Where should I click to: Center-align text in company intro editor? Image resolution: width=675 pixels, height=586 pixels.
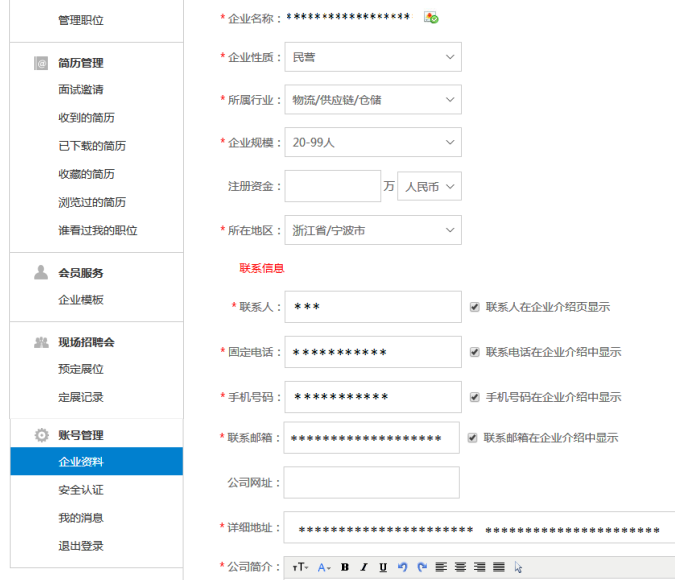(461, 567)
